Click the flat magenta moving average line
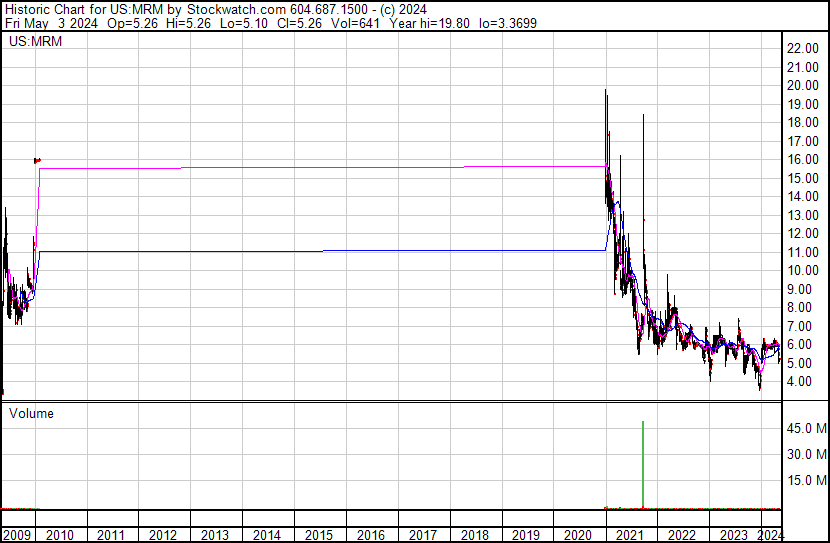The image size is (830, 543). tap(318, 168)
